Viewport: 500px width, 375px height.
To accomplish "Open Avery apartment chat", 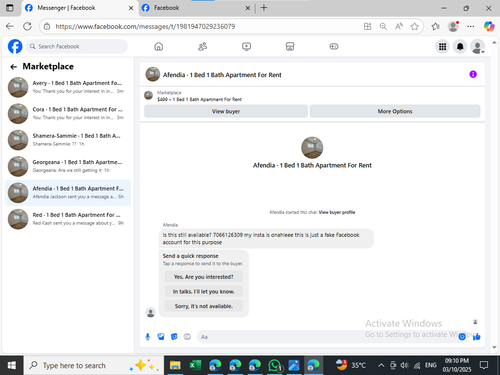I will click(x=68, y=87).
